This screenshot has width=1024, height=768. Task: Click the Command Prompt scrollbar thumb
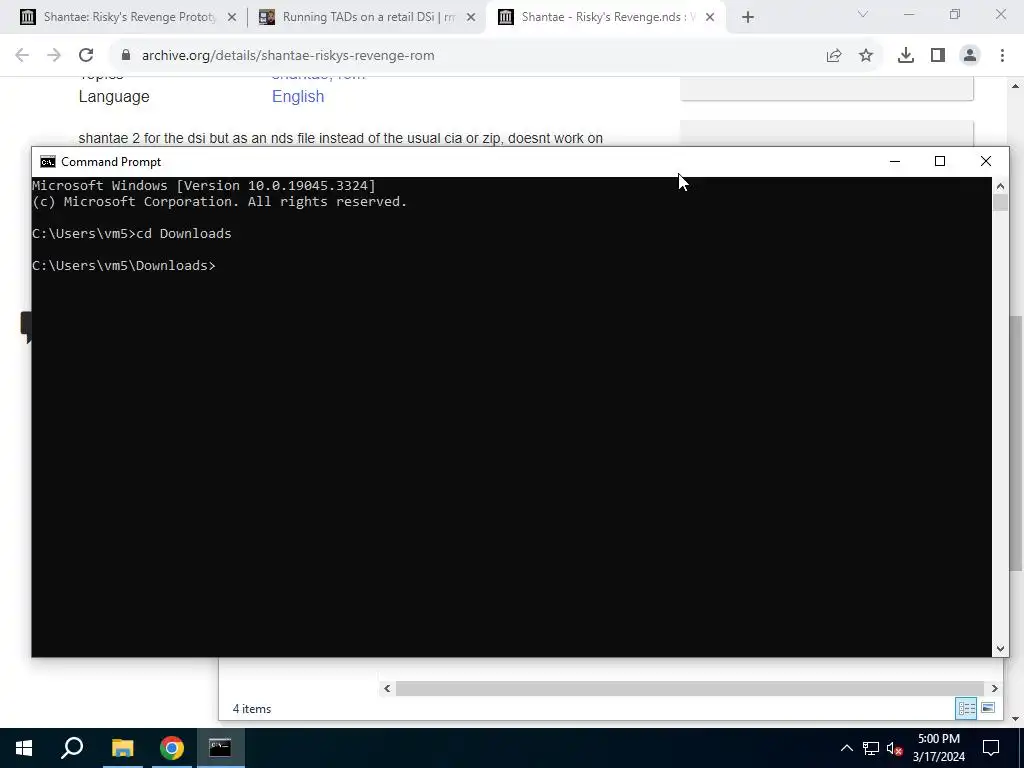coord(1000,203)
